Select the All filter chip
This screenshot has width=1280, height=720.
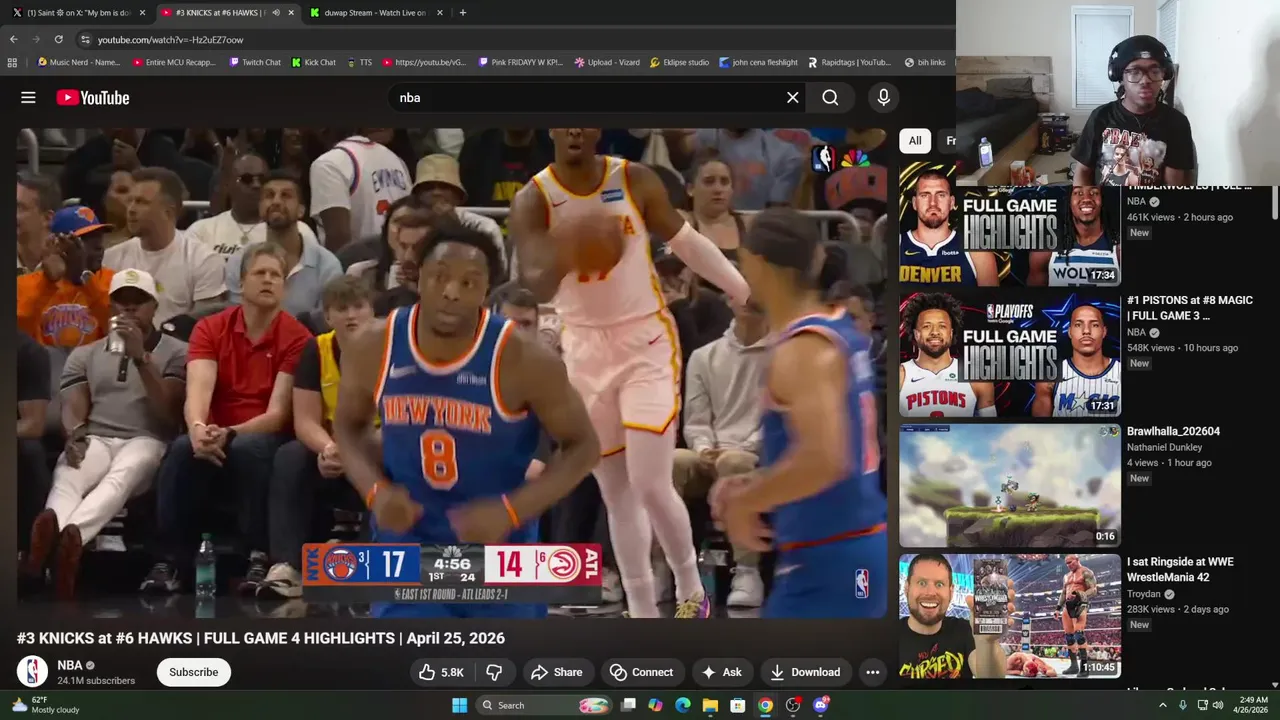[x=915, y=141]
